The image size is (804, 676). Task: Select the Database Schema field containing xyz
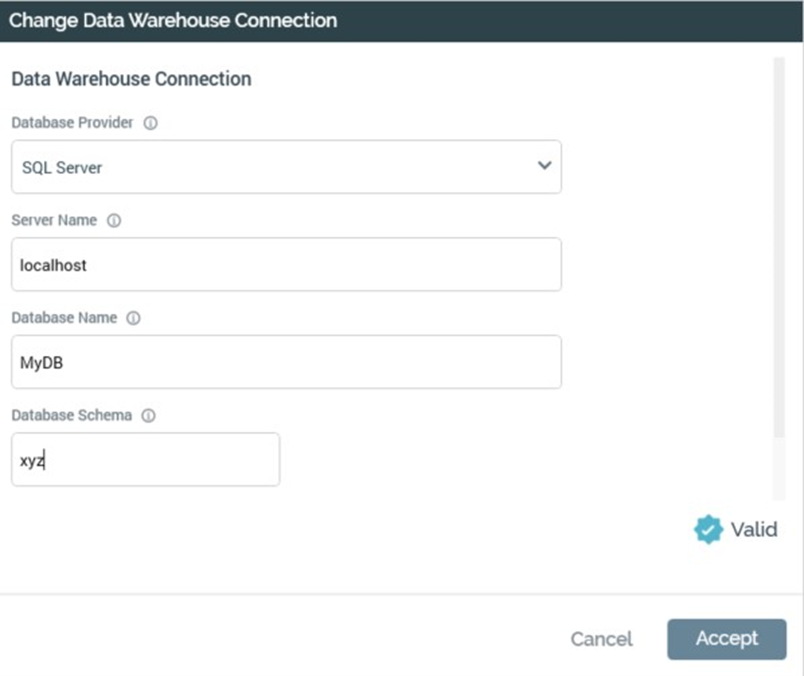(146, 460)
